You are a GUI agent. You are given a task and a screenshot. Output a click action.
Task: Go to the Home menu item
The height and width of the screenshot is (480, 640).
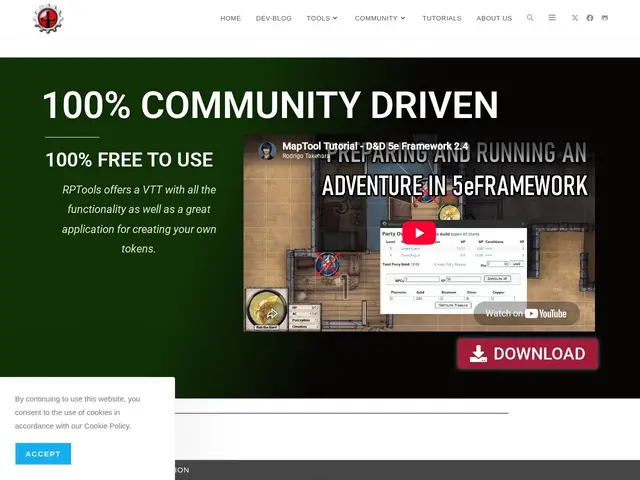coord(231,18)
